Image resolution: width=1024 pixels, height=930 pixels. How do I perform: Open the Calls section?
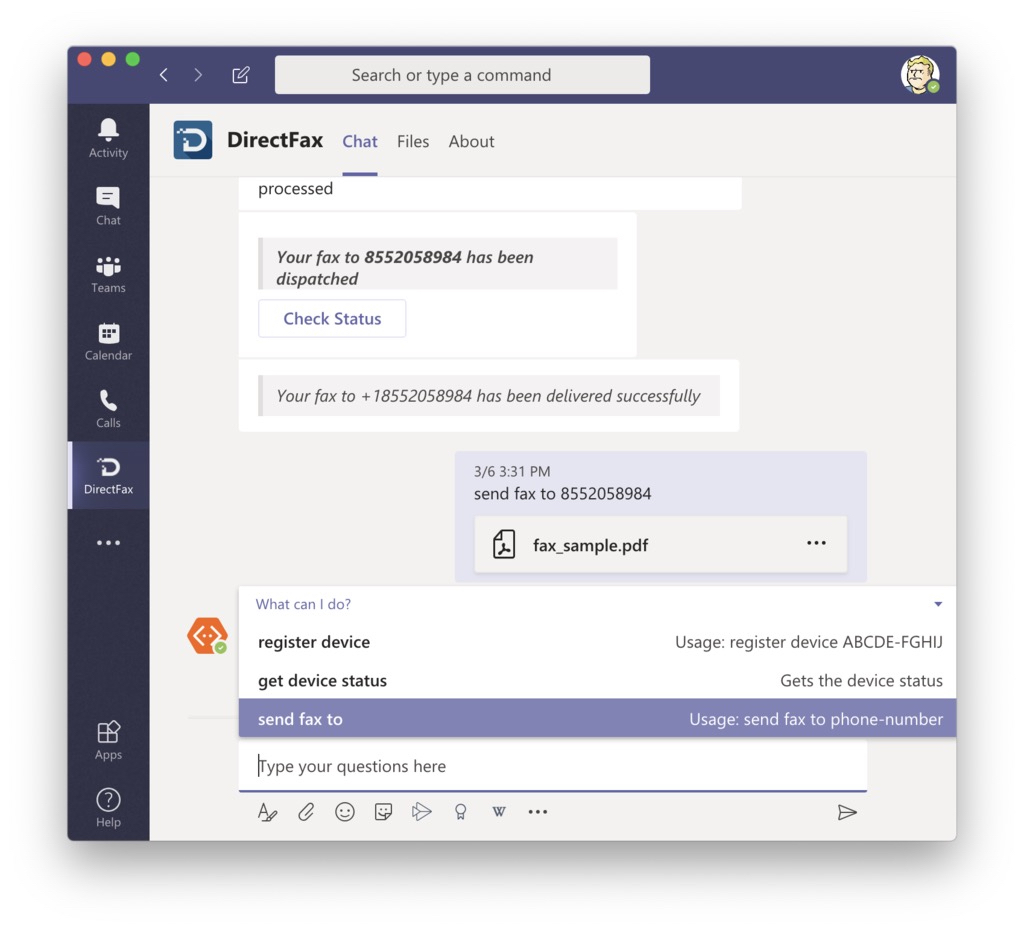coord(108,409)
